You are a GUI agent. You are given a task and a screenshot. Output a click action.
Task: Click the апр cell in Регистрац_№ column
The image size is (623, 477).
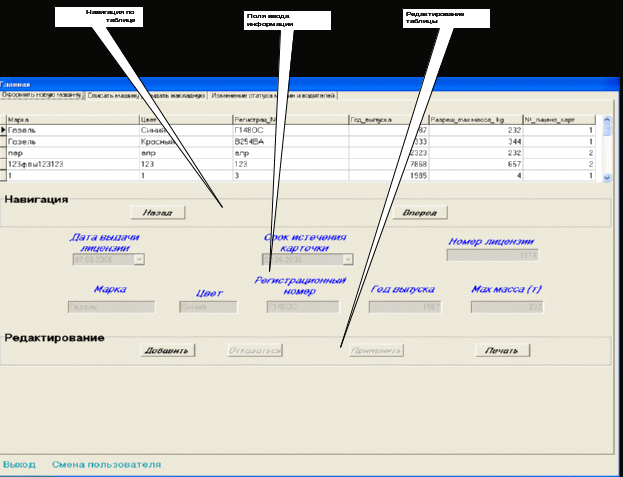pyautogui.click(x=290, y=153)
